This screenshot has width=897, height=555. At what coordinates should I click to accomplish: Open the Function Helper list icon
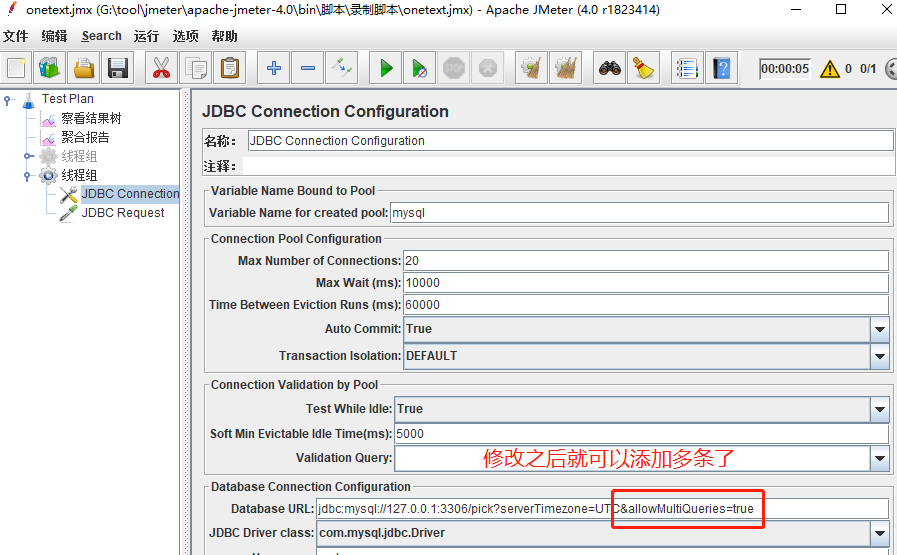click(x=687, y=69)
